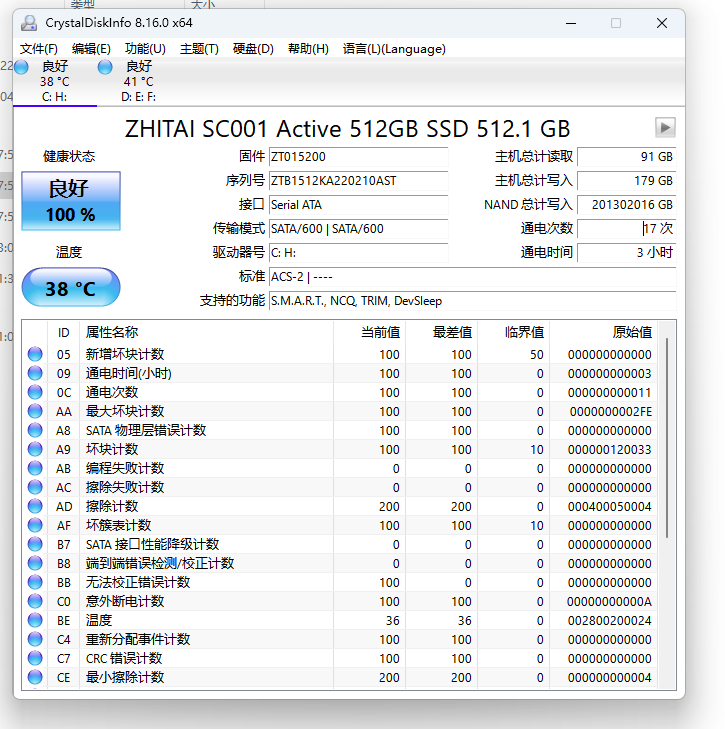The image size is (725, 729).
Task: Close the CrystalDiskInfo window
Action: 662,23
